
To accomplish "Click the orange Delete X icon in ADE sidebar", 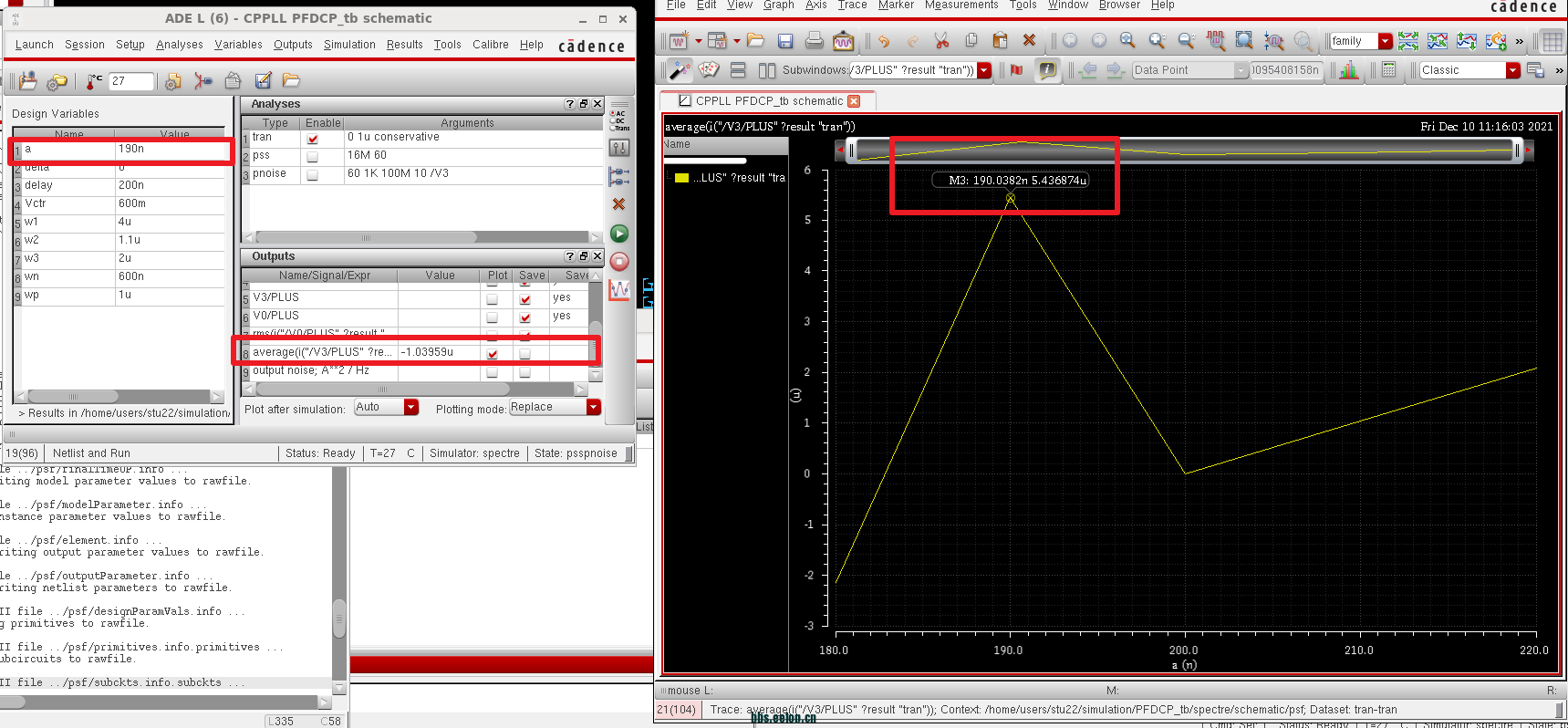I will [619, 204].
